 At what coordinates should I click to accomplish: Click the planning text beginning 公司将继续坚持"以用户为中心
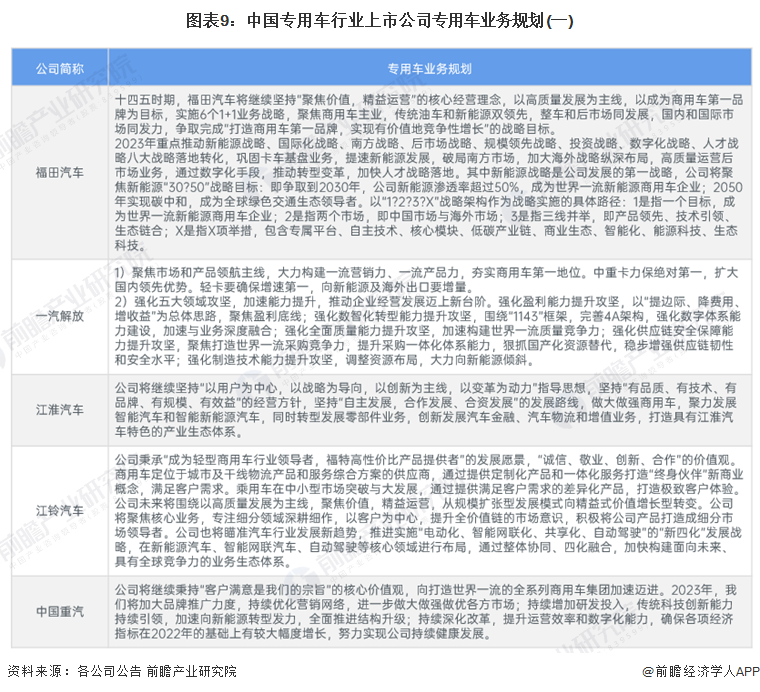click(426, 410)
